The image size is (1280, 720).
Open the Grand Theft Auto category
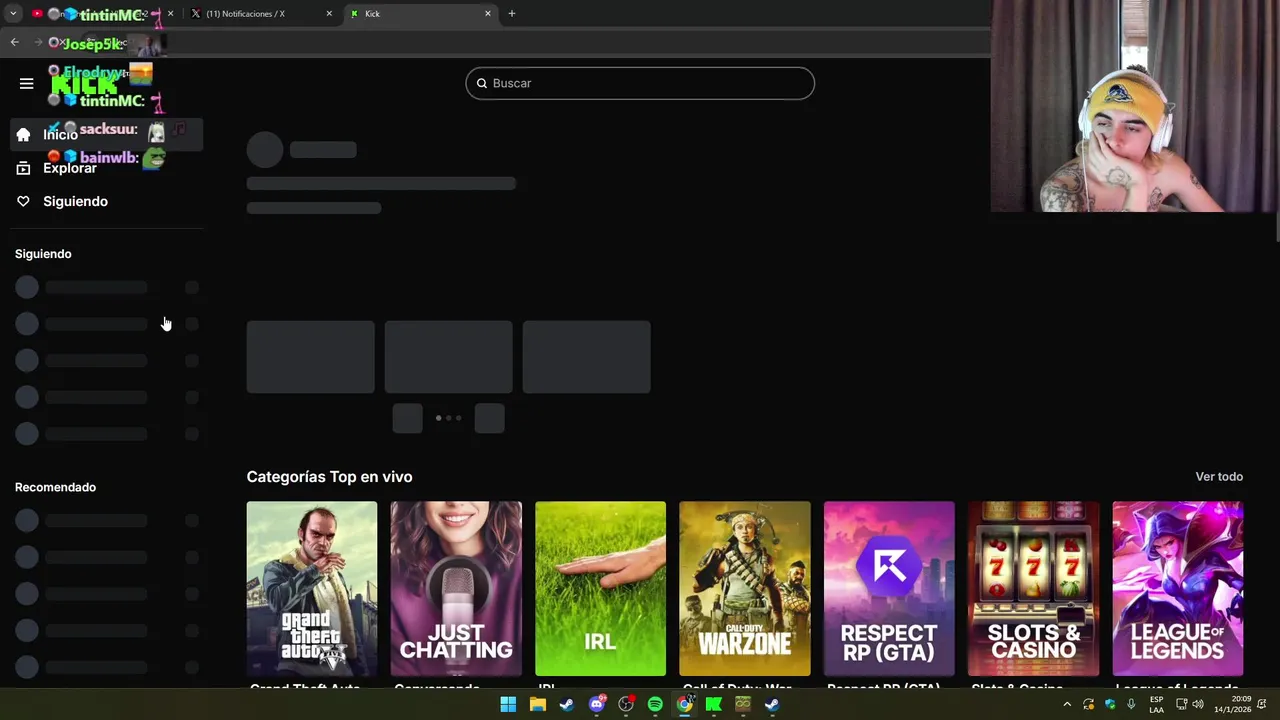pyautogui.click(x=312, y=589)
